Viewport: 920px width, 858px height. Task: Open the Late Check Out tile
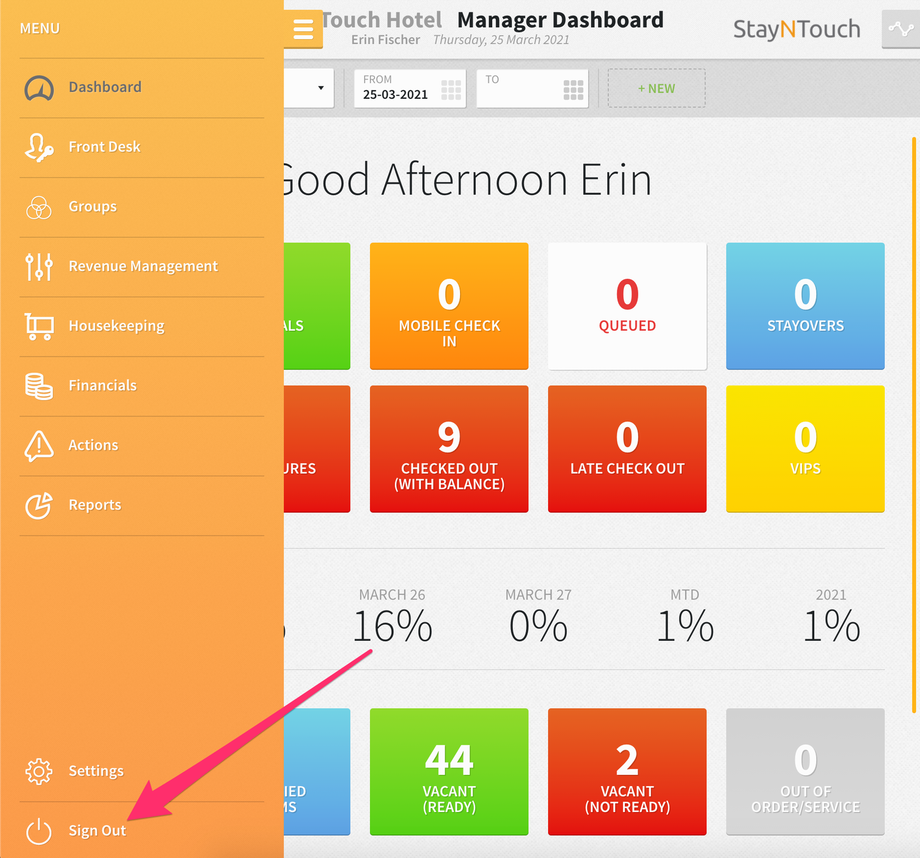click(627, 449)
